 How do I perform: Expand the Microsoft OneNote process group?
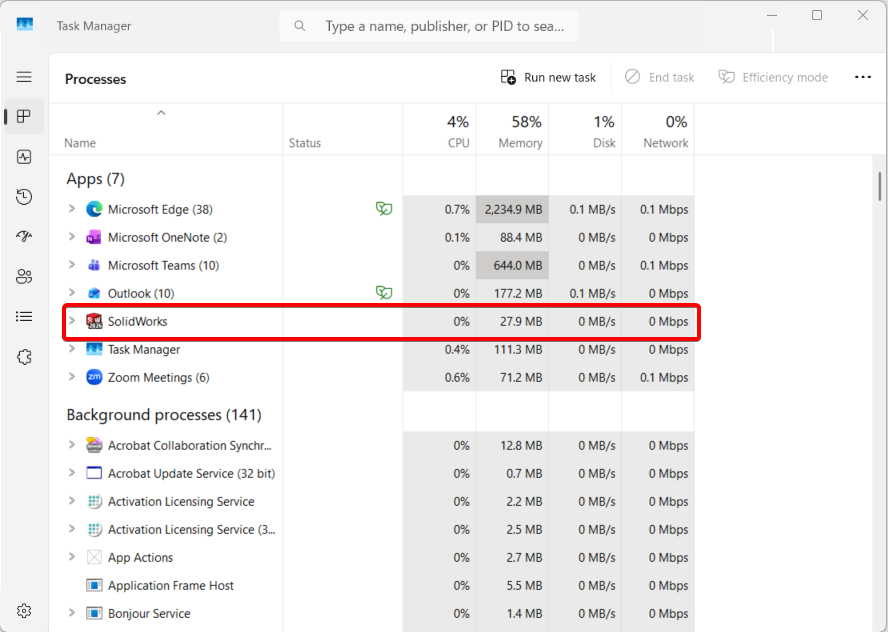point(71,237)
